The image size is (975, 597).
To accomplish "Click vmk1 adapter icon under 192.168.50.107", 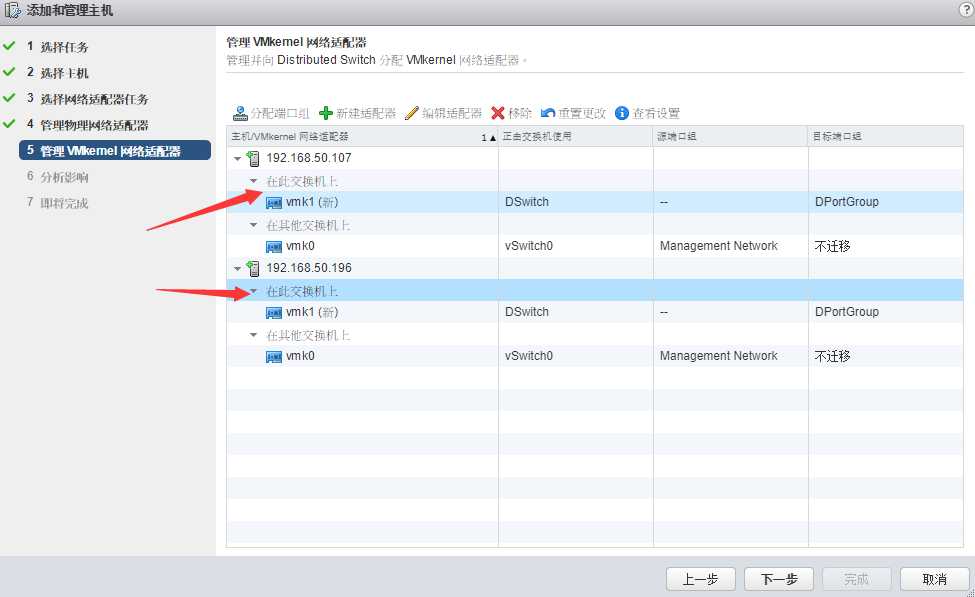I will pos(274,203).
